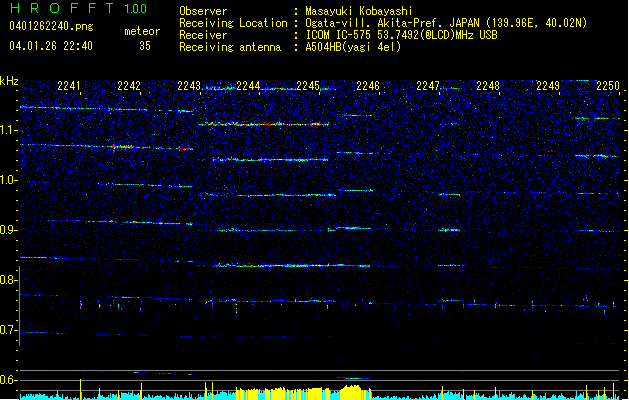Click the 'Receiving antenna' field label
The height and width of the screenshot is (400, 629).
[x=230, y=47]
